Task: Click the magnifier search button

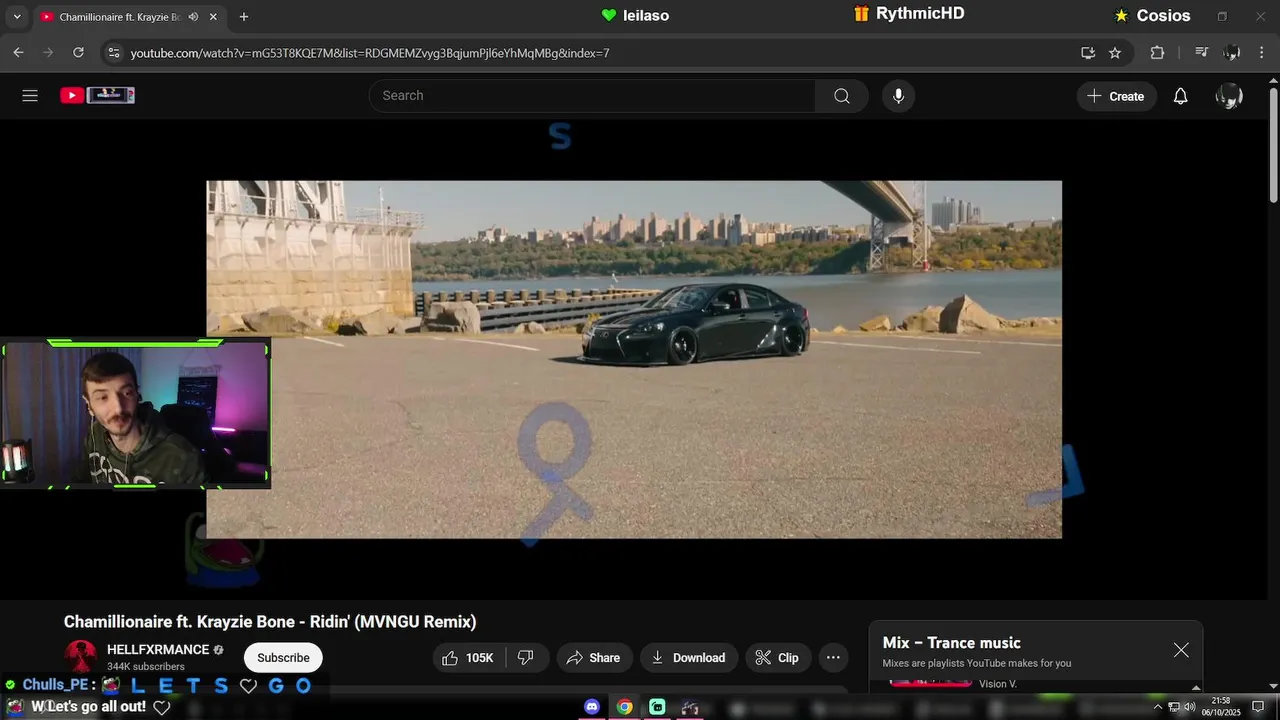Action: pyautogui.click(x=842, y=96)
